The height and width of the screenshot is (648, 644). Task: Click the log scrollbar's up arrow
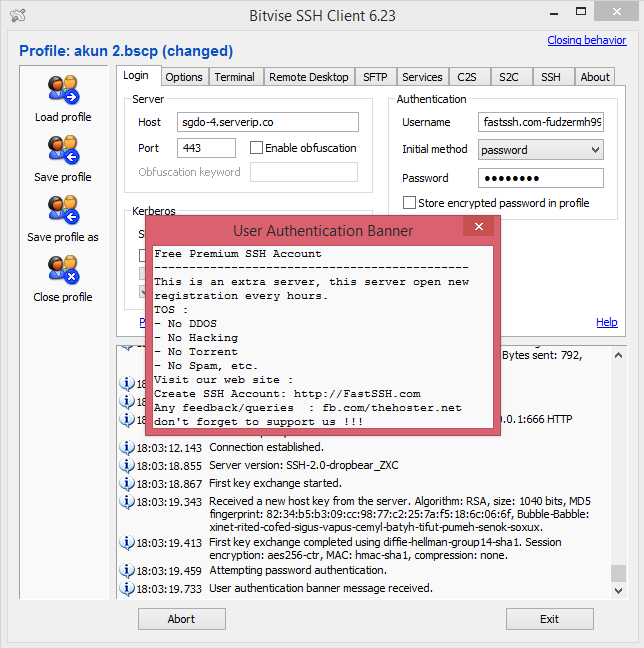click(618, 355)
